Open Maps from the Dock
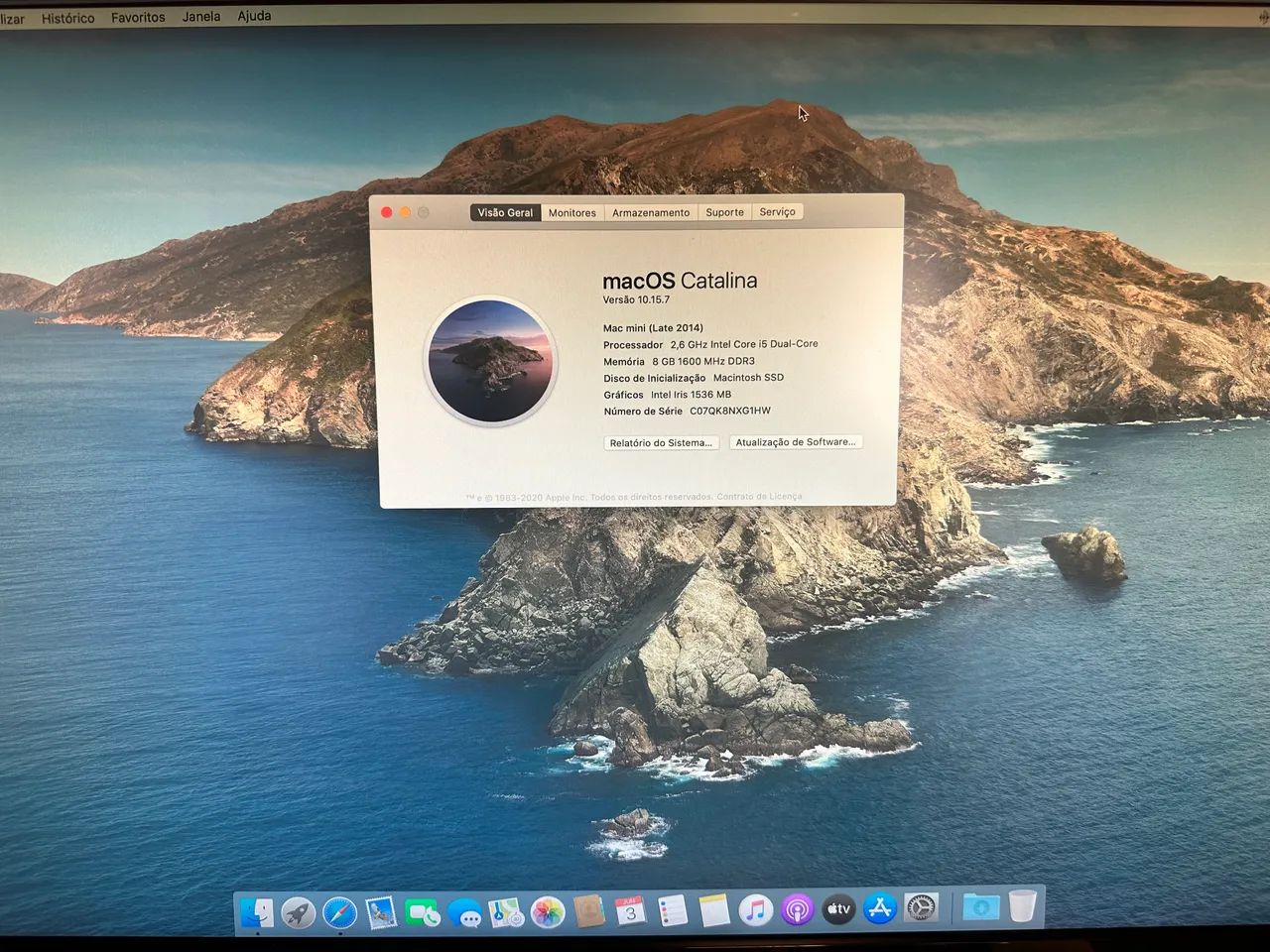The image size is (1270, 952). click(506, 910)
